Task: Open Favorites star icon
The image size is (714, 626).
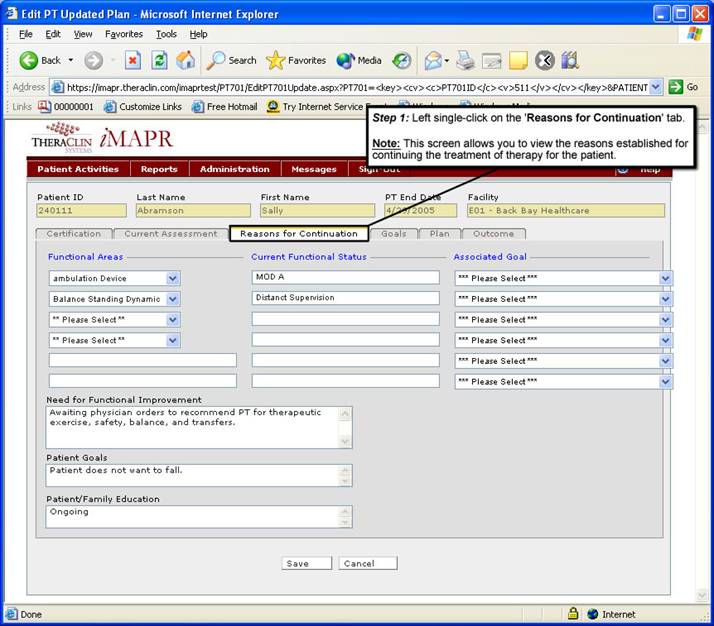Action: [296, 60]
